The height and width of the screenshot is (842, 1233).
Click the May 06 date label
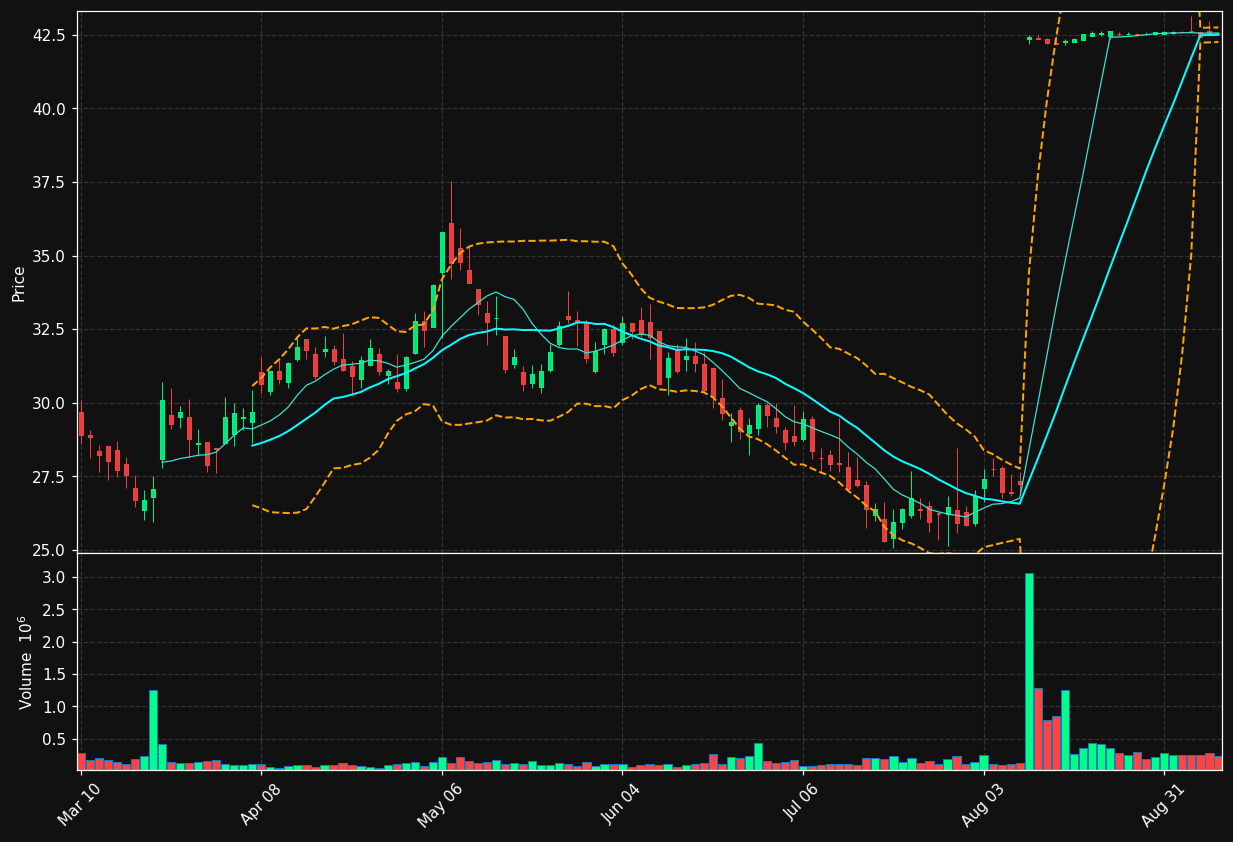tap(440, 805)
